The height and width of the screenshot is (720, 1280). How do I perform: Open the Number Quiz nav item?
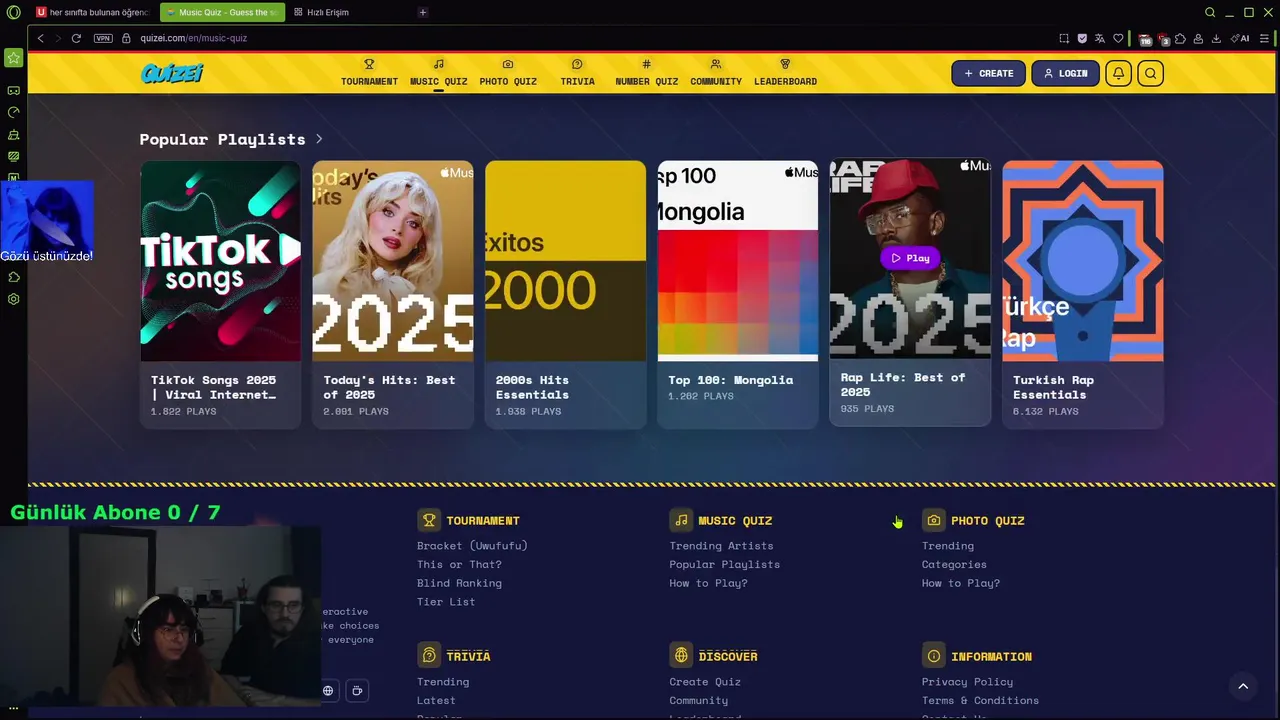pyautogui.click(x=646, y=72)
